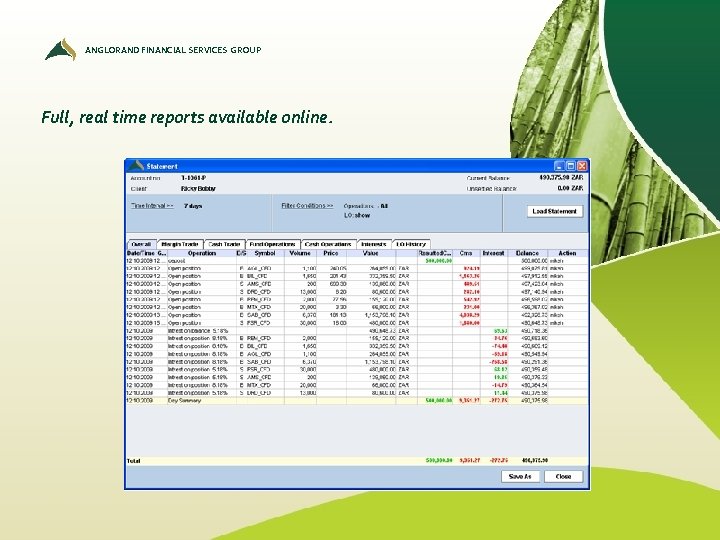
Task: Click the Volume column header
Action: tap(300, 253)
